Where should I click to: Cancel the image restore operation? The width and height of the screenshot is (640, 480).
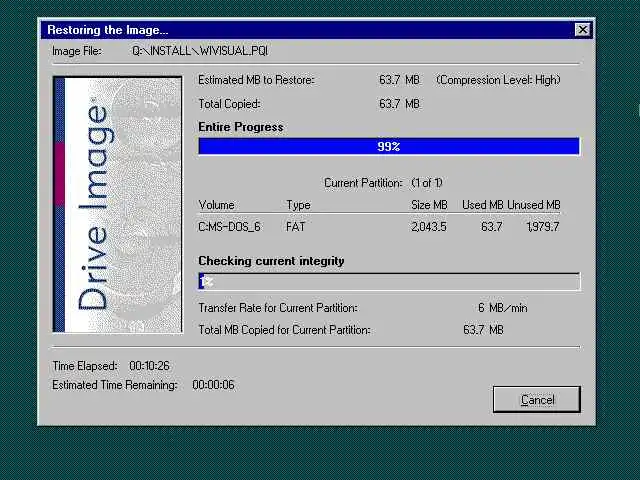[536, 399]
